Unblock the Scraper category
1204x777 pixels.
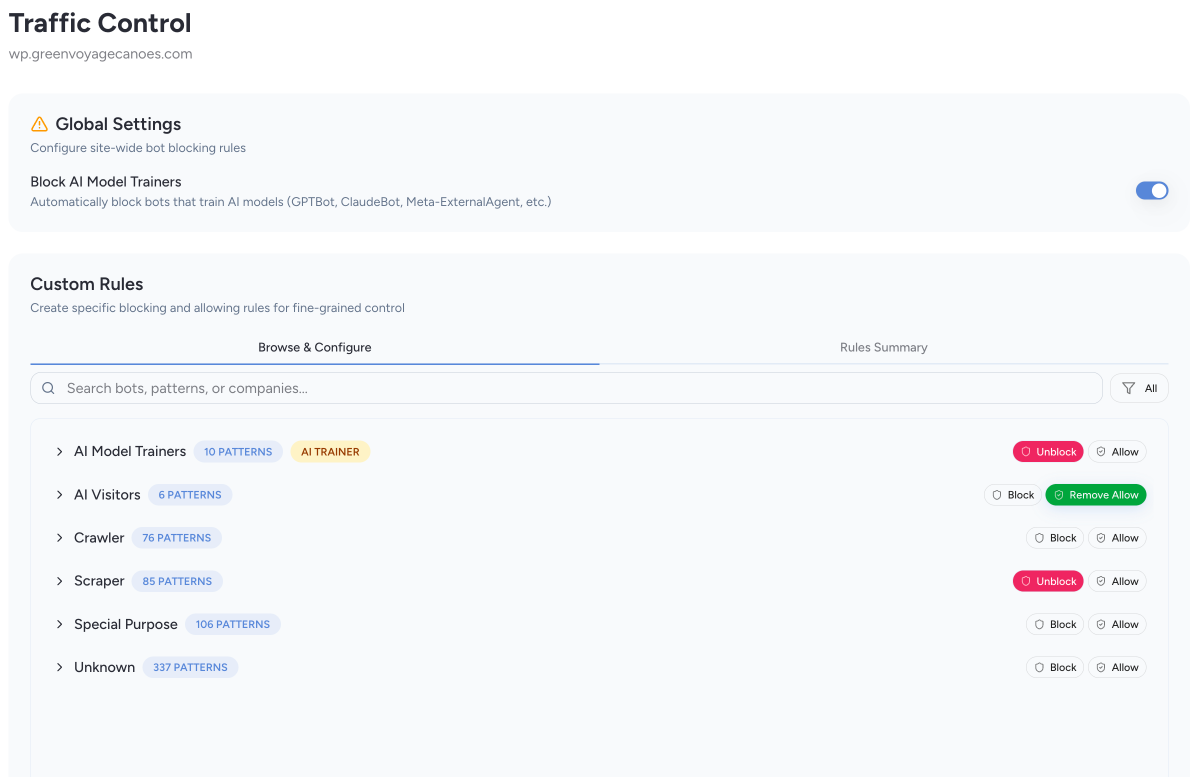[x=1048, y=581]
